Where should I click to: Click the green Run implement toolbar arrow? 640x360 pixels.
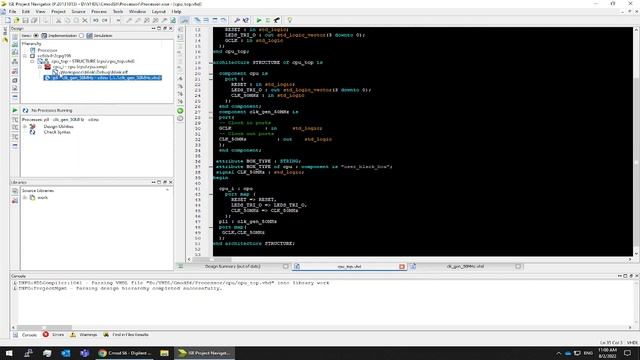[259, 20]
